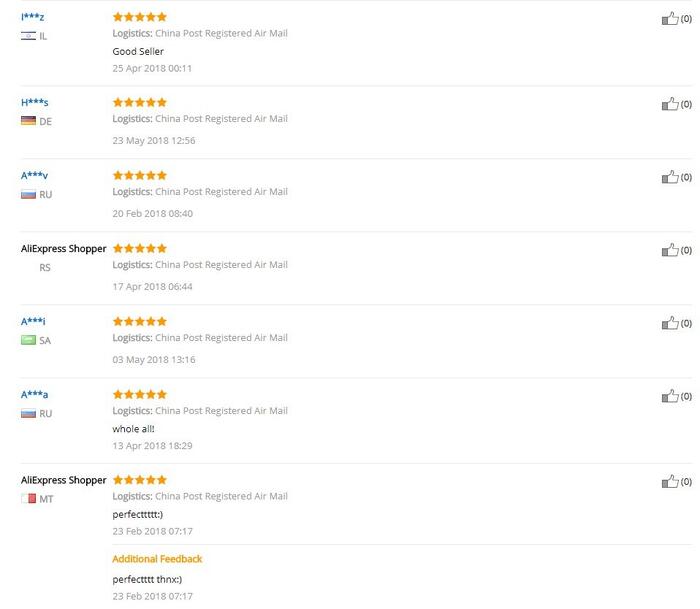This screenshot has height=609, width=700.
Task: Like the AliExpress Shopper review from RS
Action: pyautogui.click(x=670, y=250)
